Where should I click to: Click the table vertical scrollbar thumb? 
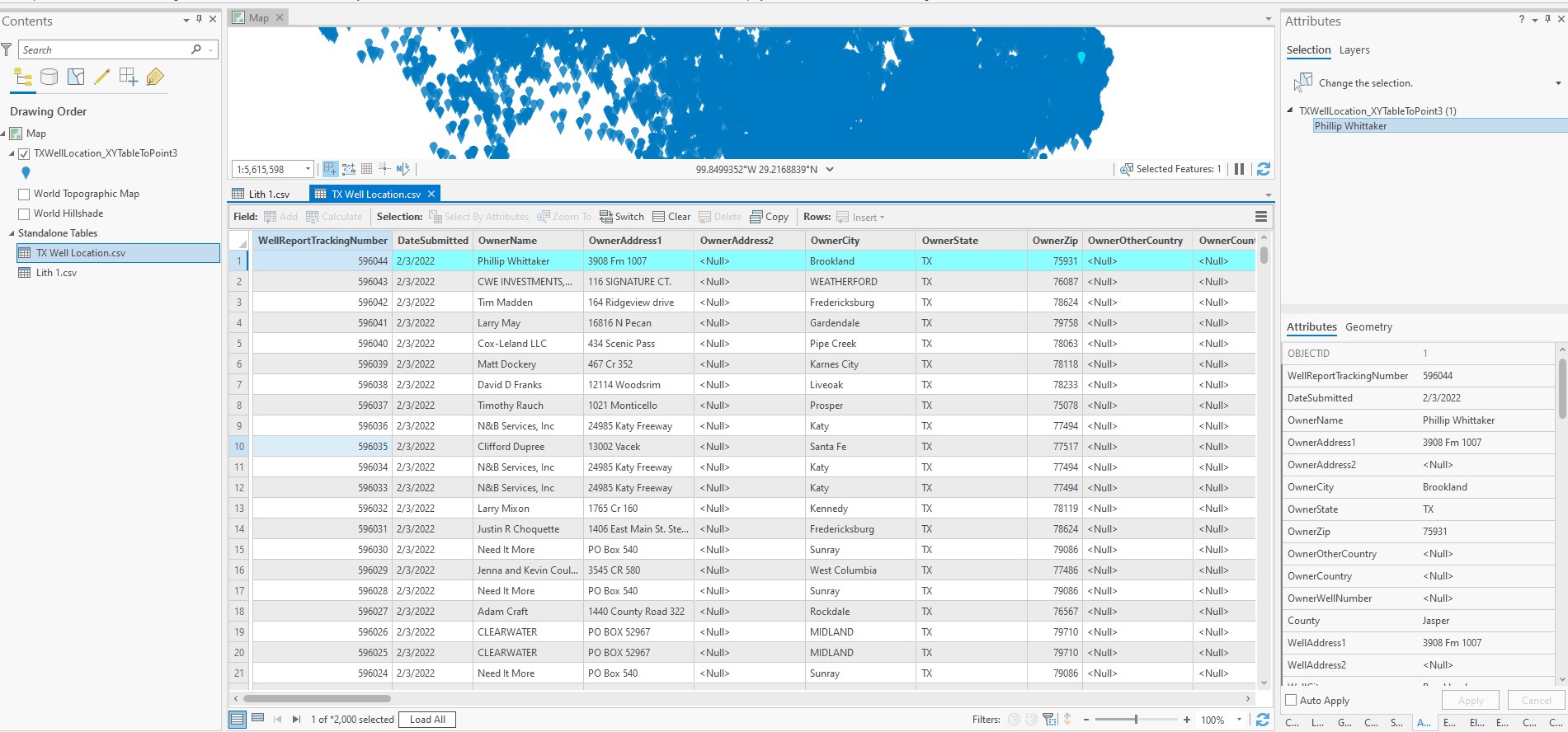[x=1264, y=256]
